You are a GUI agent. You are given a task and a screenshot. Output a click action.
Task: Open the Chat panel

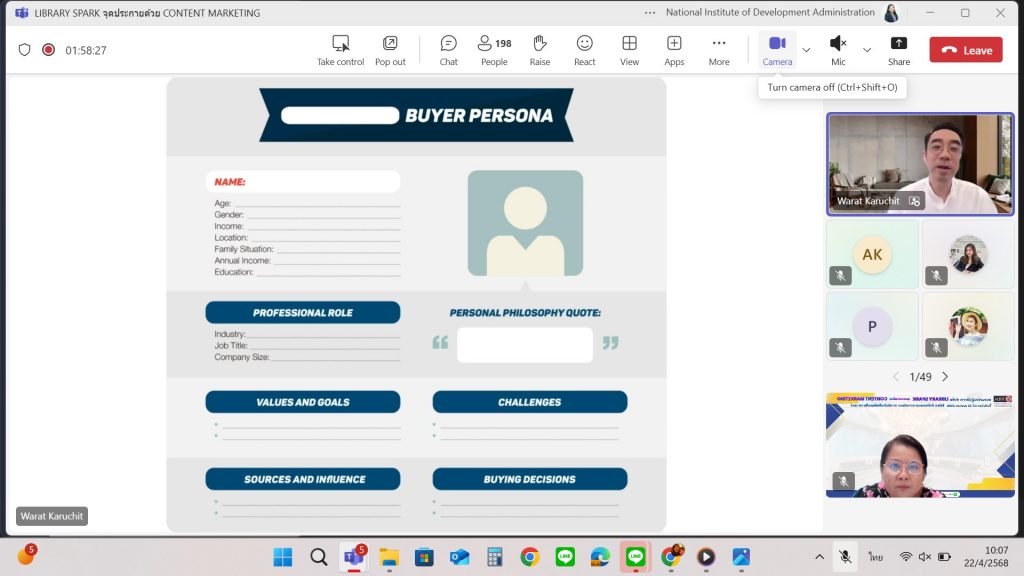tap(448, 49)
